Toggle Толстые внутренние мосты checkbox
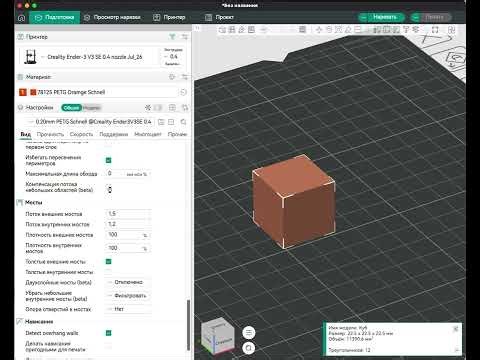This screenshot has height=360, width=480. click(x=108, y=272)
